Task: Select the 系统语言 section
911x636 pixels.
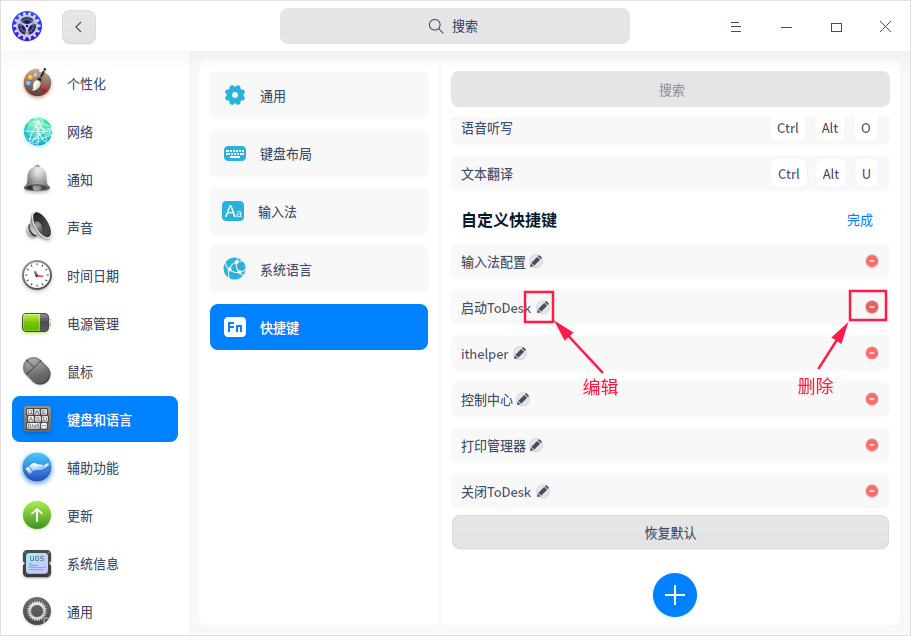Action: tap(318, 269)
